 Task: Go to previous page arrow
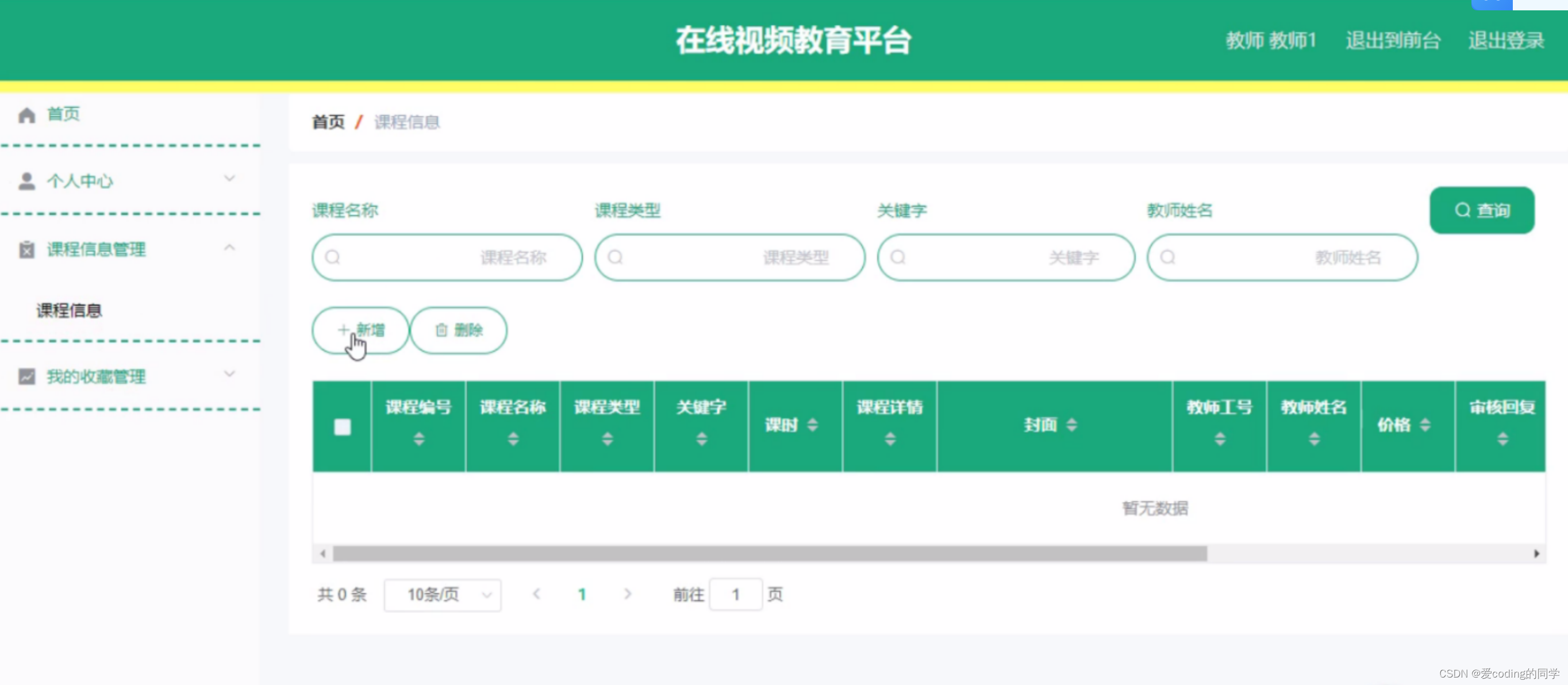[536, 594]
